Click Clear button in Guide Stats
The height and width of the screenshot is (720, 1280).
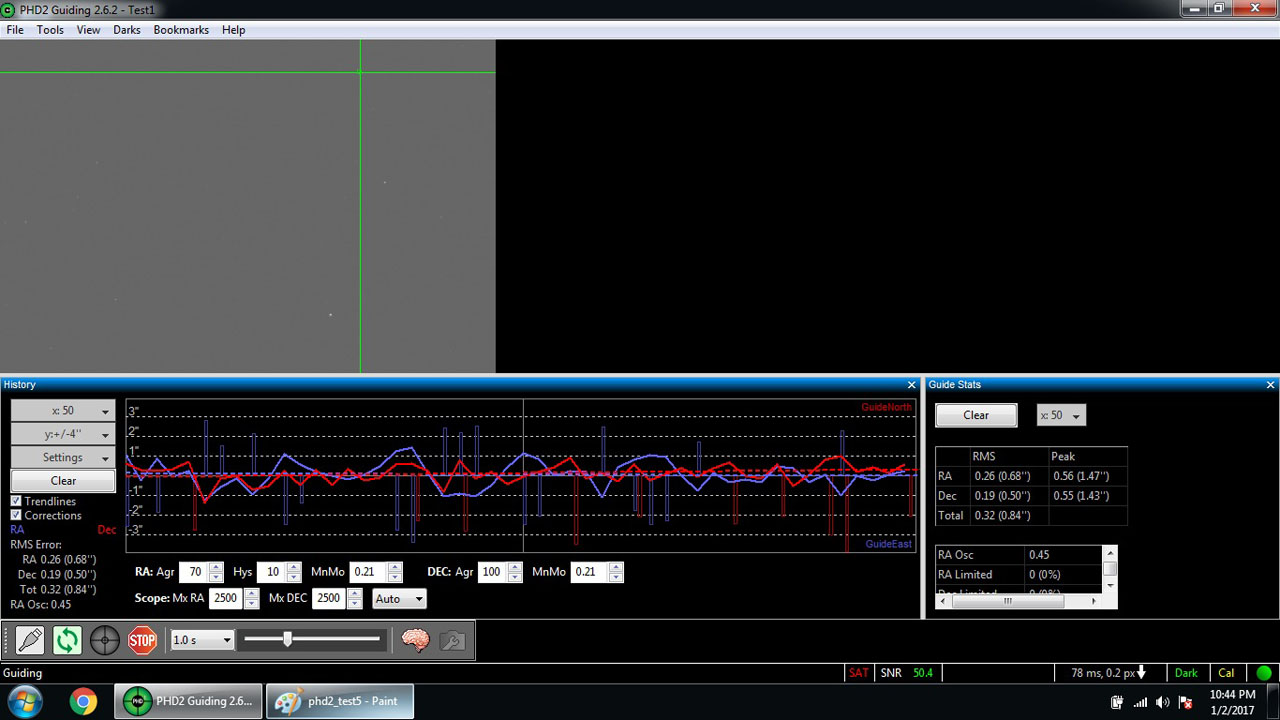click(x=975, y=415)
